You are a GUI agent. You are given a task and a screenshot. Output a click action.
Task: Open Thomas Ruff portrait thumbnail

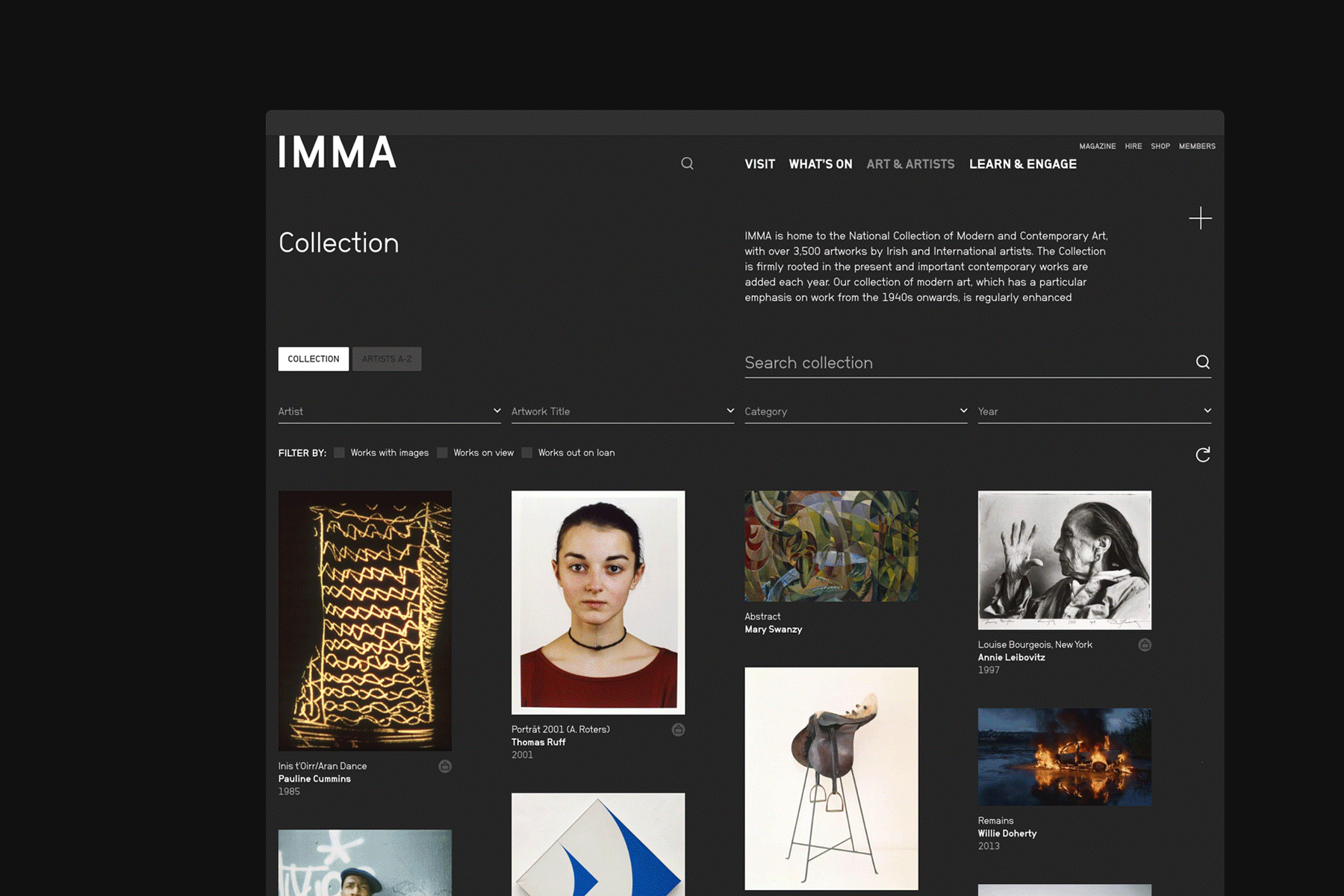(x=598, y=603)
